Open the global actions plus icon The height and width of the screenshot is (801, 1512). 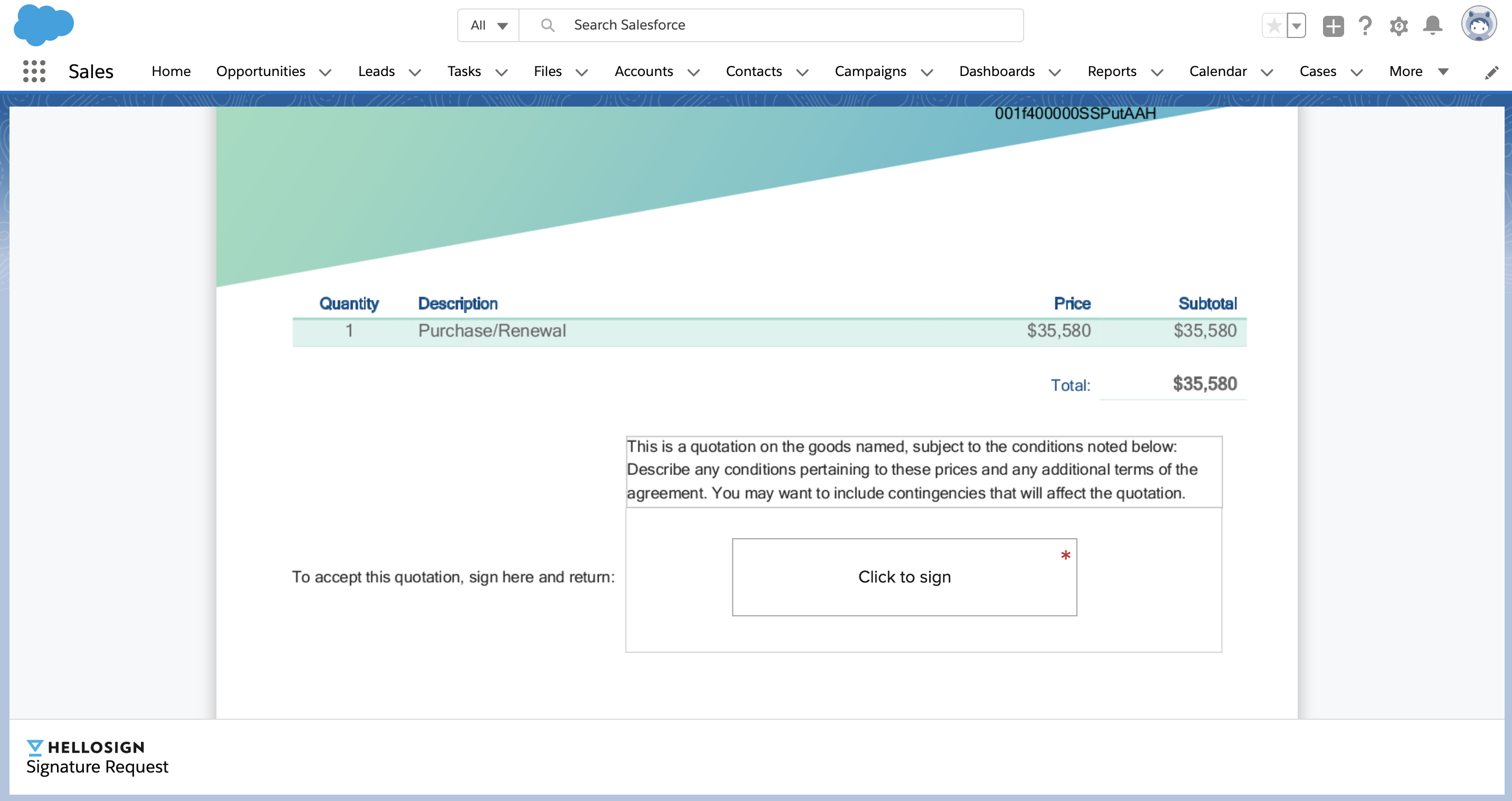pyautogui.click(x=1333, y=25)
